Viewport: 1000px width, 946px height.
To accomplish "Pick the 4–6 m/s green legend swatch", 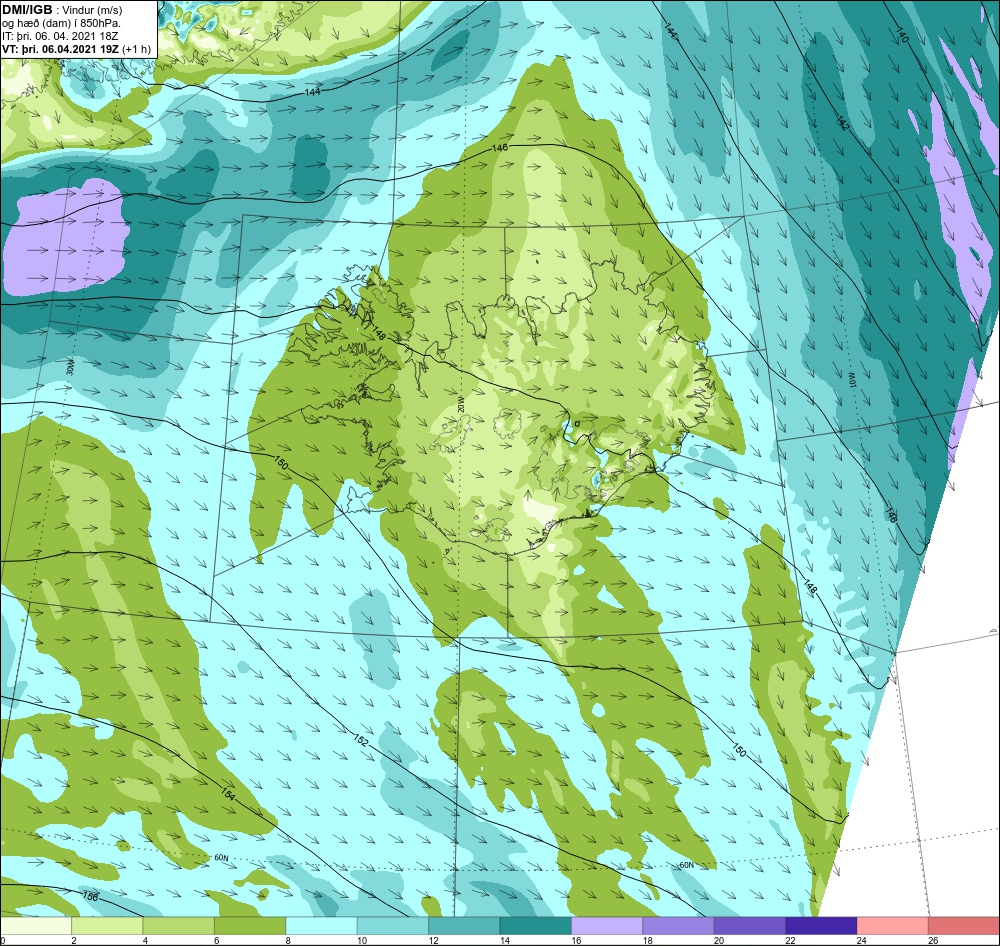I will click(x=179, y=926).
